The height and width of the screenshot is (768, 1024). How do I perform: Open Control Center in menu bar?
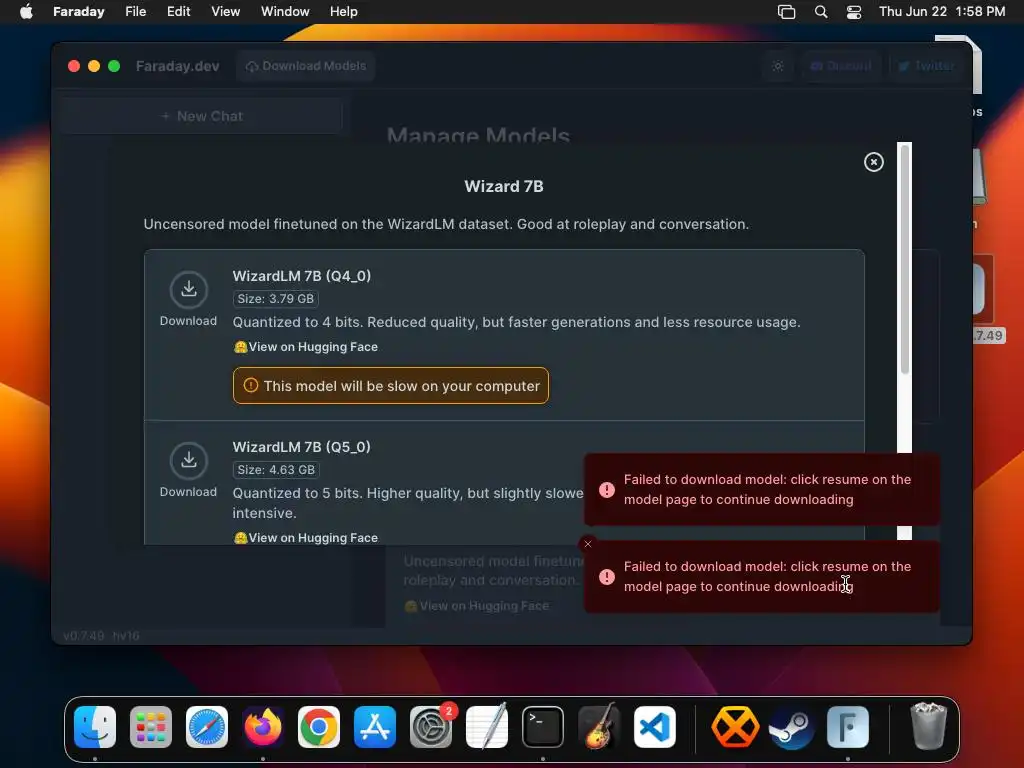tap(854, 12)
